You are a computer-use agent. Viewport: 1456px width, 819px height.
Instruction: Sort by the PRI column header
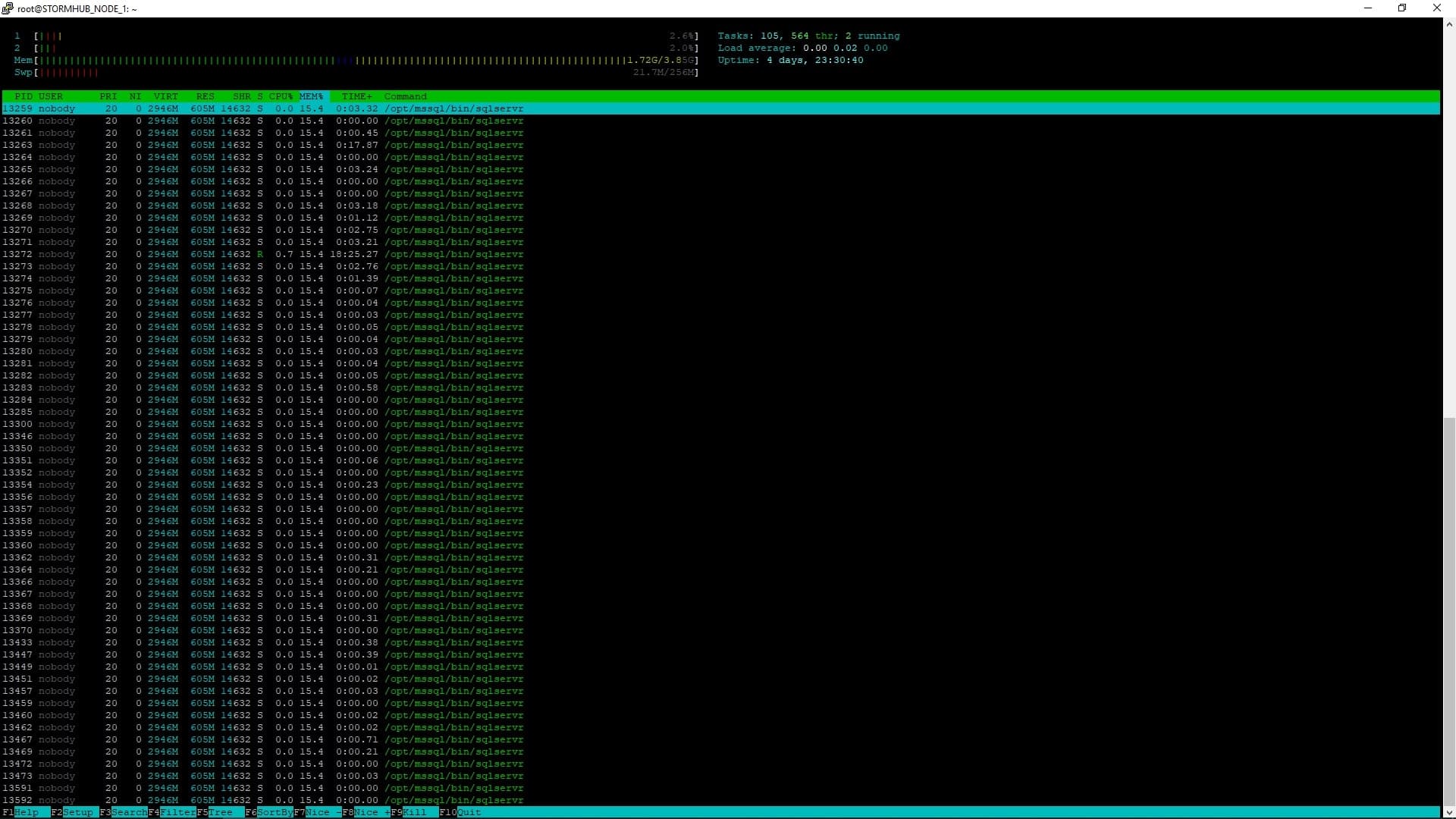pos(108,96)
